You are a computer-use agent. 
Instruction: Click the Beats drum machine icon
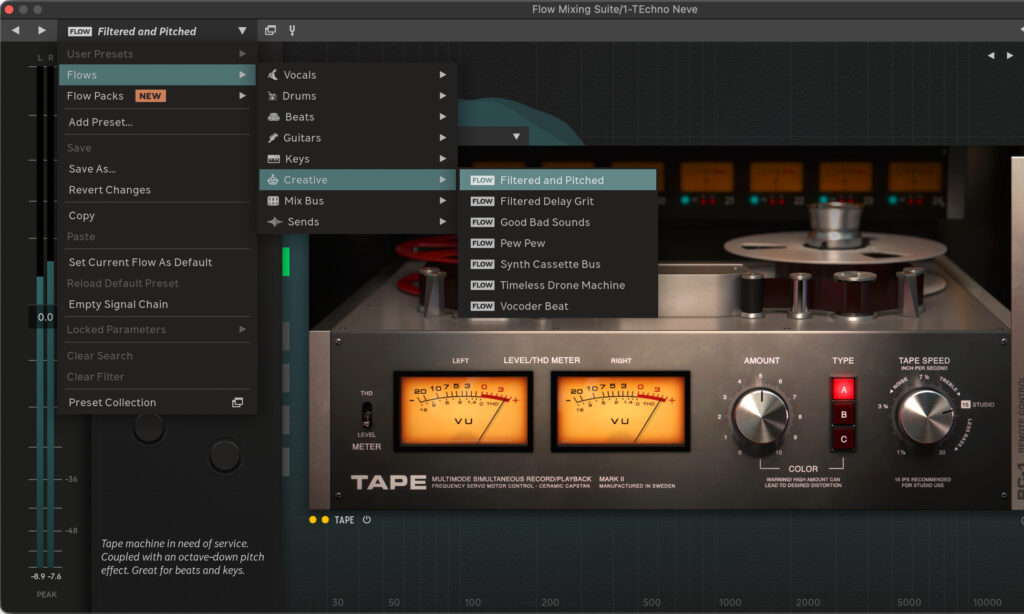click(274, 117)
